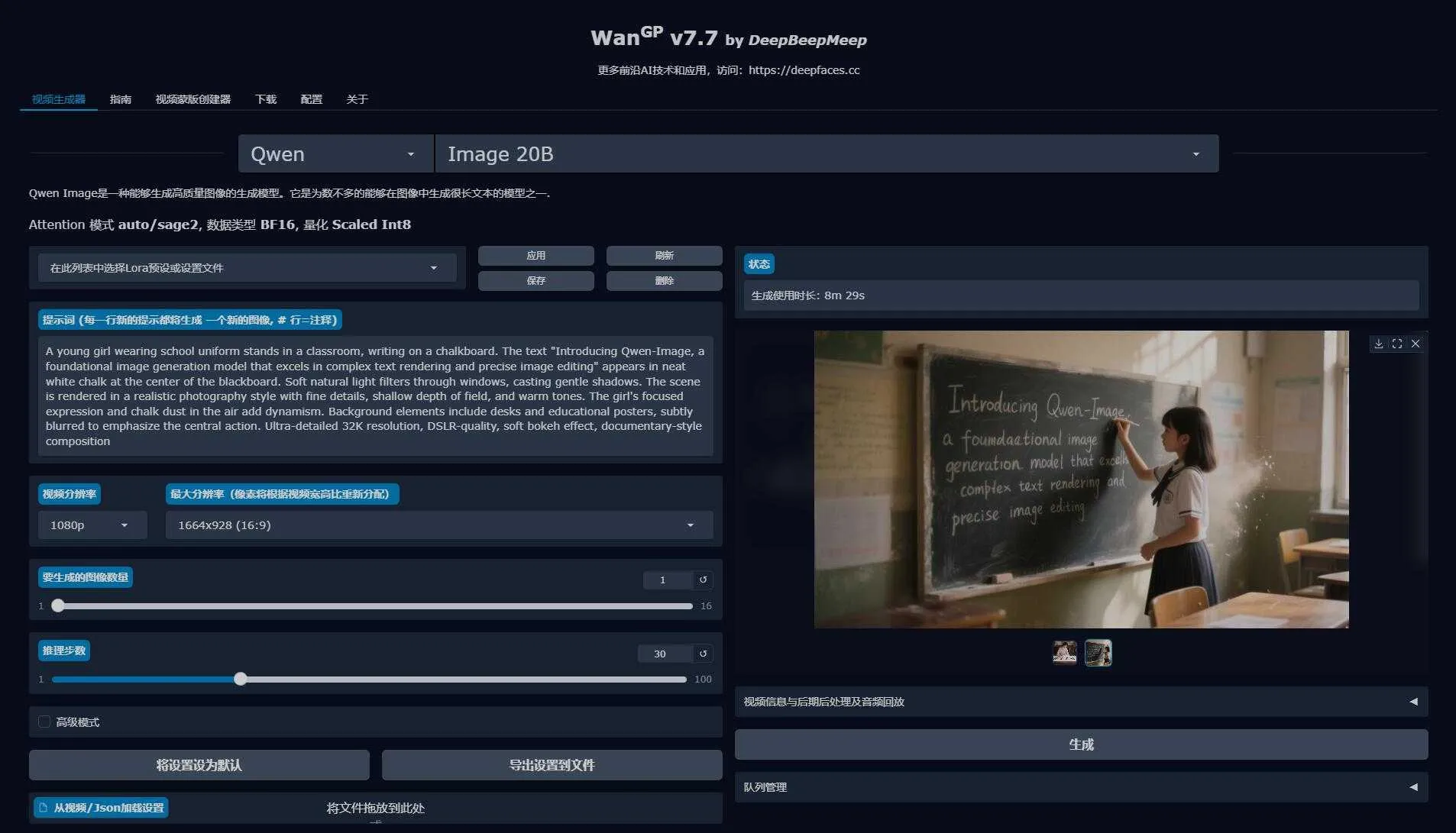Click the generated chalkboard image preview

pos(1081,479)
